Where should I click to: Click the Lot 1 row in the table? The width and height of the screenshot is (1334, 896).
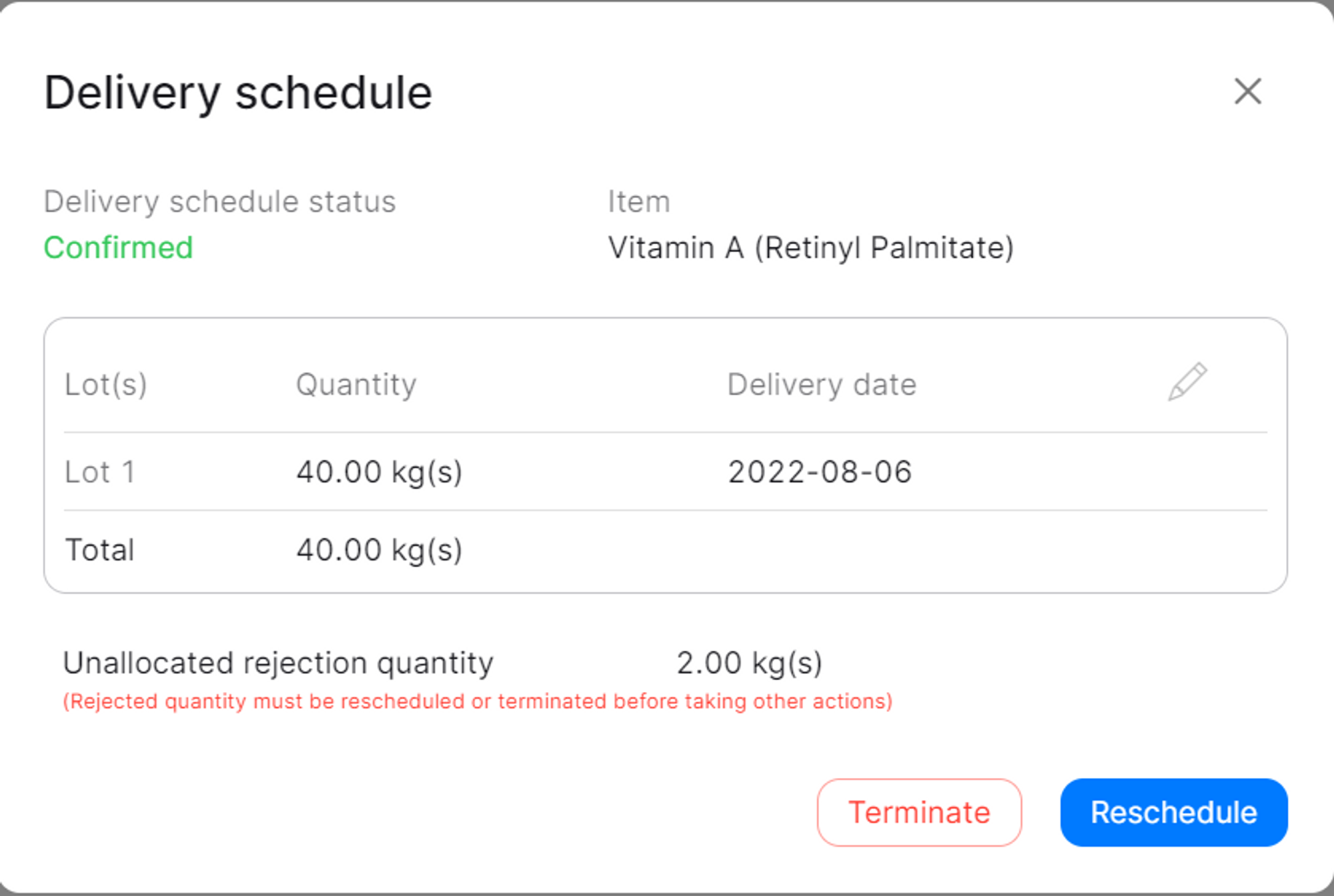tap(99, 472)
